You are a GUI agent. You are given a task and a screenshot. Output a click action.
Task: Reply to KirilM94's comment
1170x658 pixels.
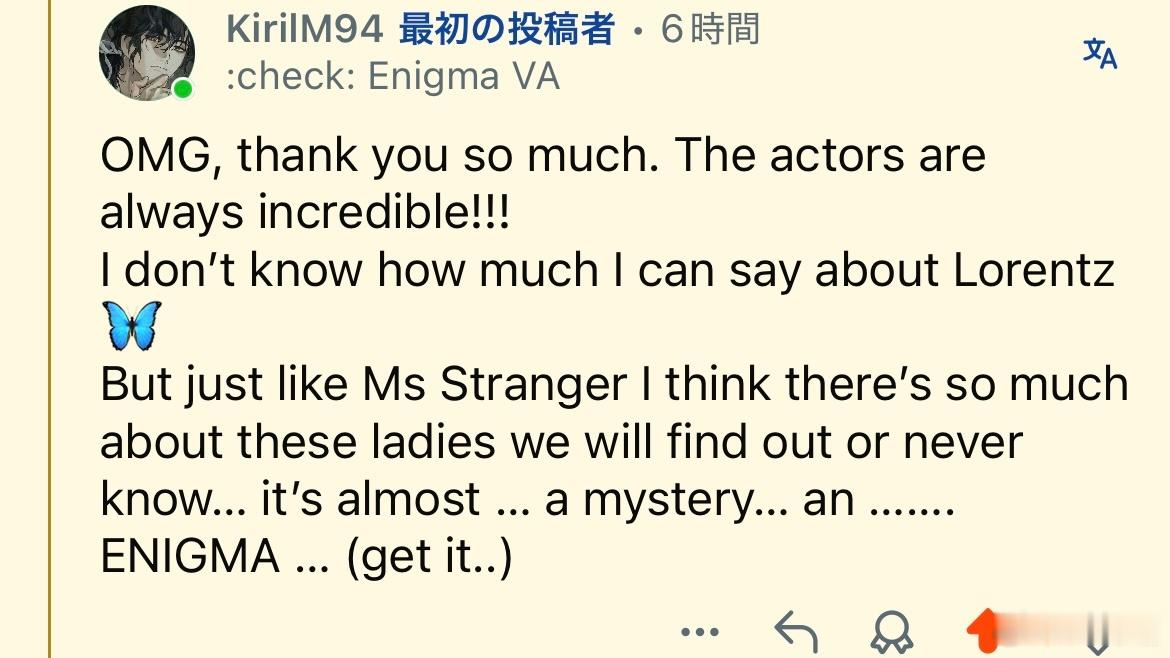[796, 631]
